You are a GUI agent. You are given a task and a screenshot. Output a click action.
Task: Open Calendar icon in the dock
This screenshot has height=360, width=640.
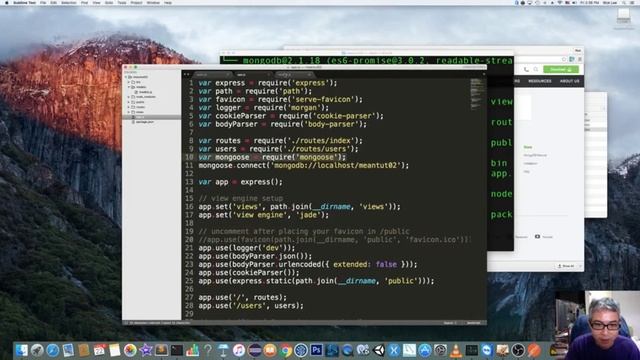(x=99, y=350)
